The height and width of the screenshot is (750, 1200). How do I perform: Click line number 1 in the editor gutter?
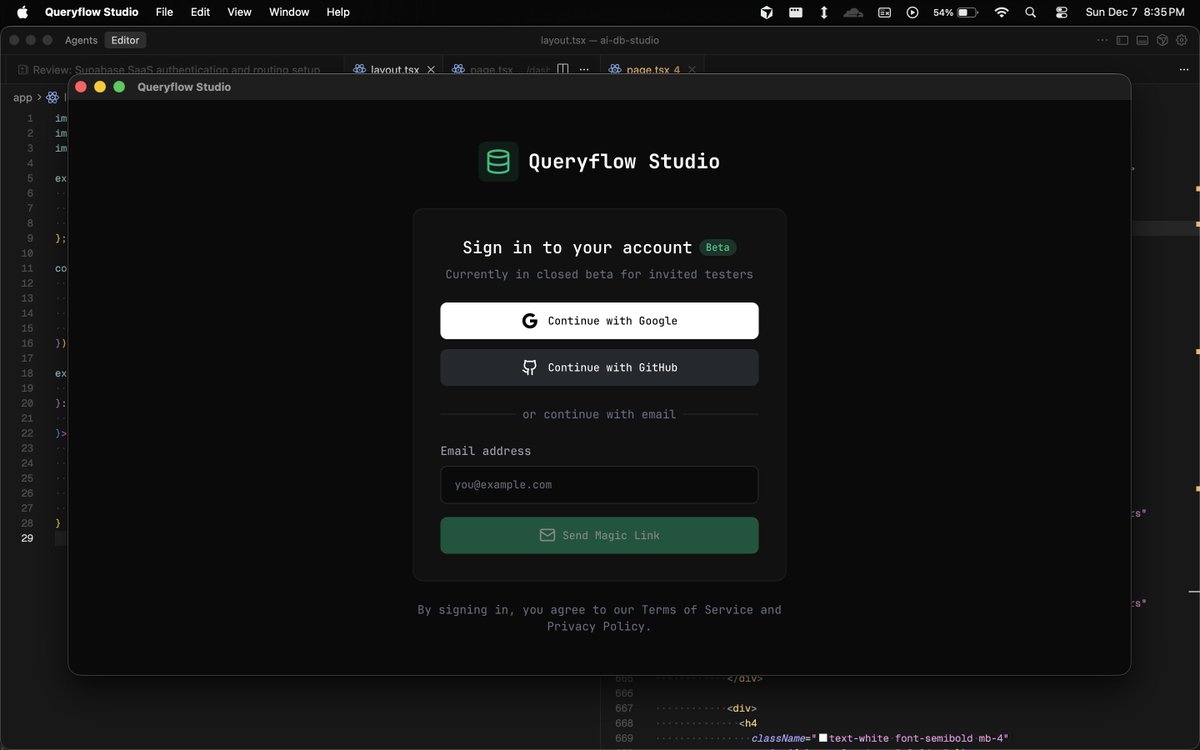[30, 118]
